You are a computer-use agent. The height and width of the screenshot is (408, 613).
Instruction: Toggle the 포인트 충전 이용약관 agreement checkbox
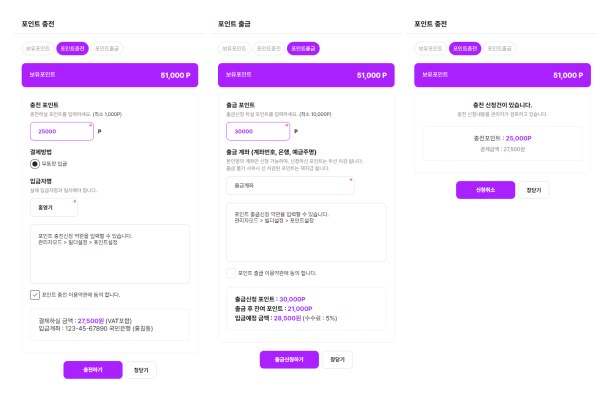tap(35, 295)
